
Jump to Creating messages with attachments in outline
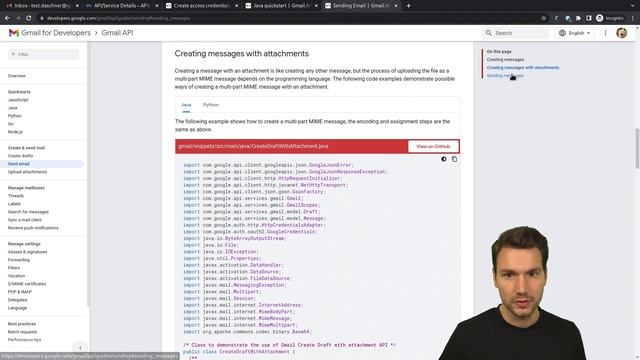(x=523, y=67)
